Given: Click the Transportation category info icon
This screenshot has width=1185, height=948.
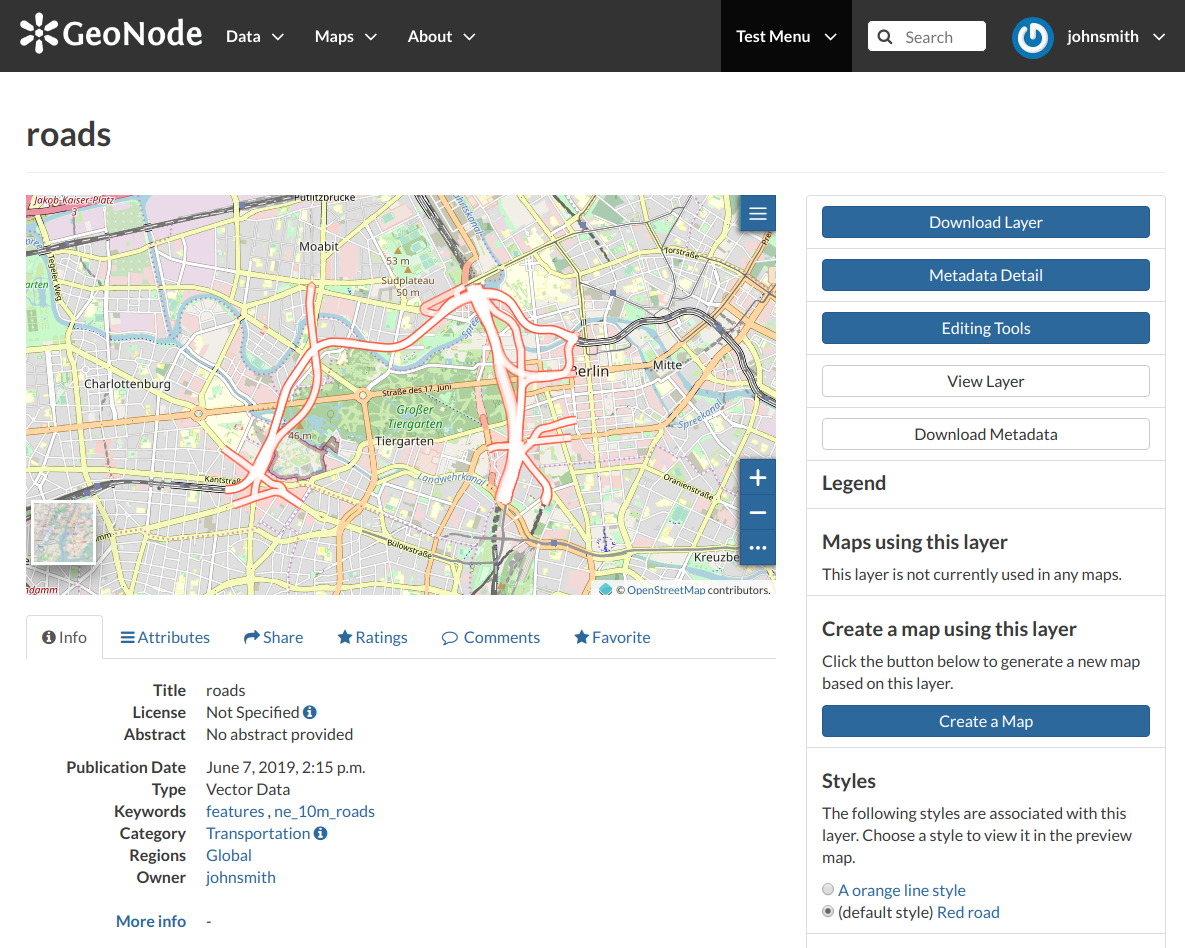Looking at the screenshot, I should click(x=320, y=833).
